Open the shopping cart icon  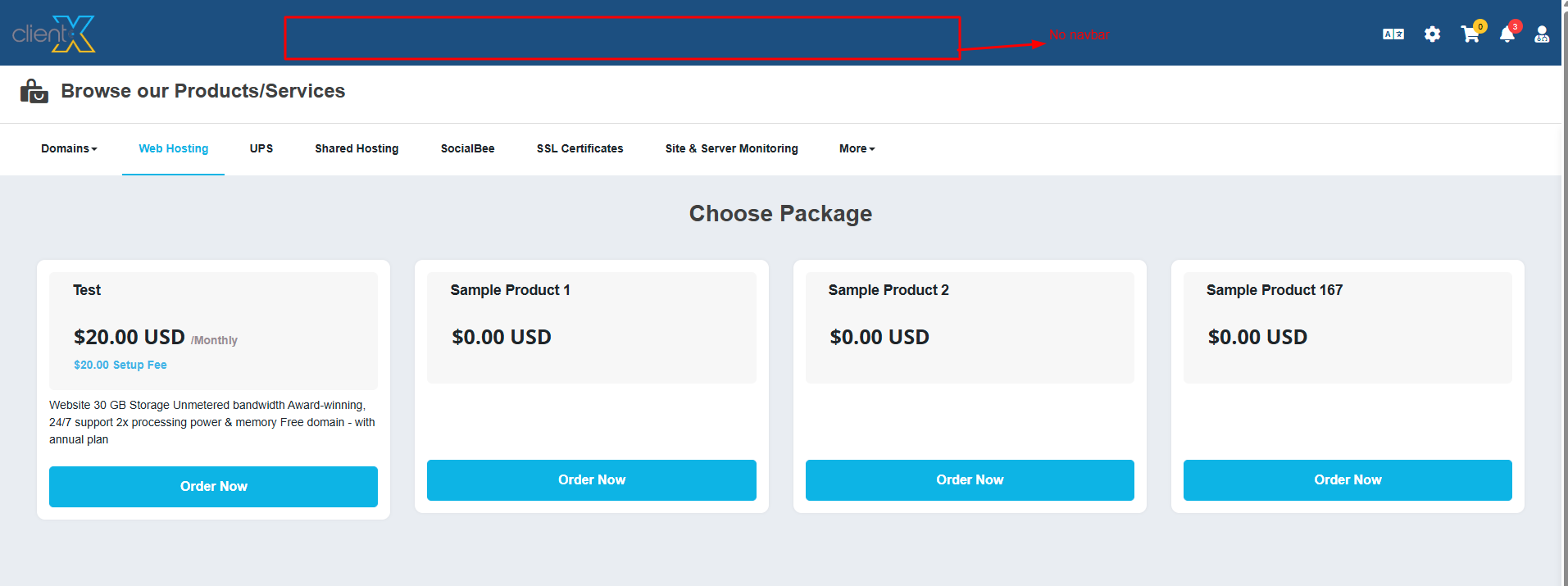coord(1470,34)
